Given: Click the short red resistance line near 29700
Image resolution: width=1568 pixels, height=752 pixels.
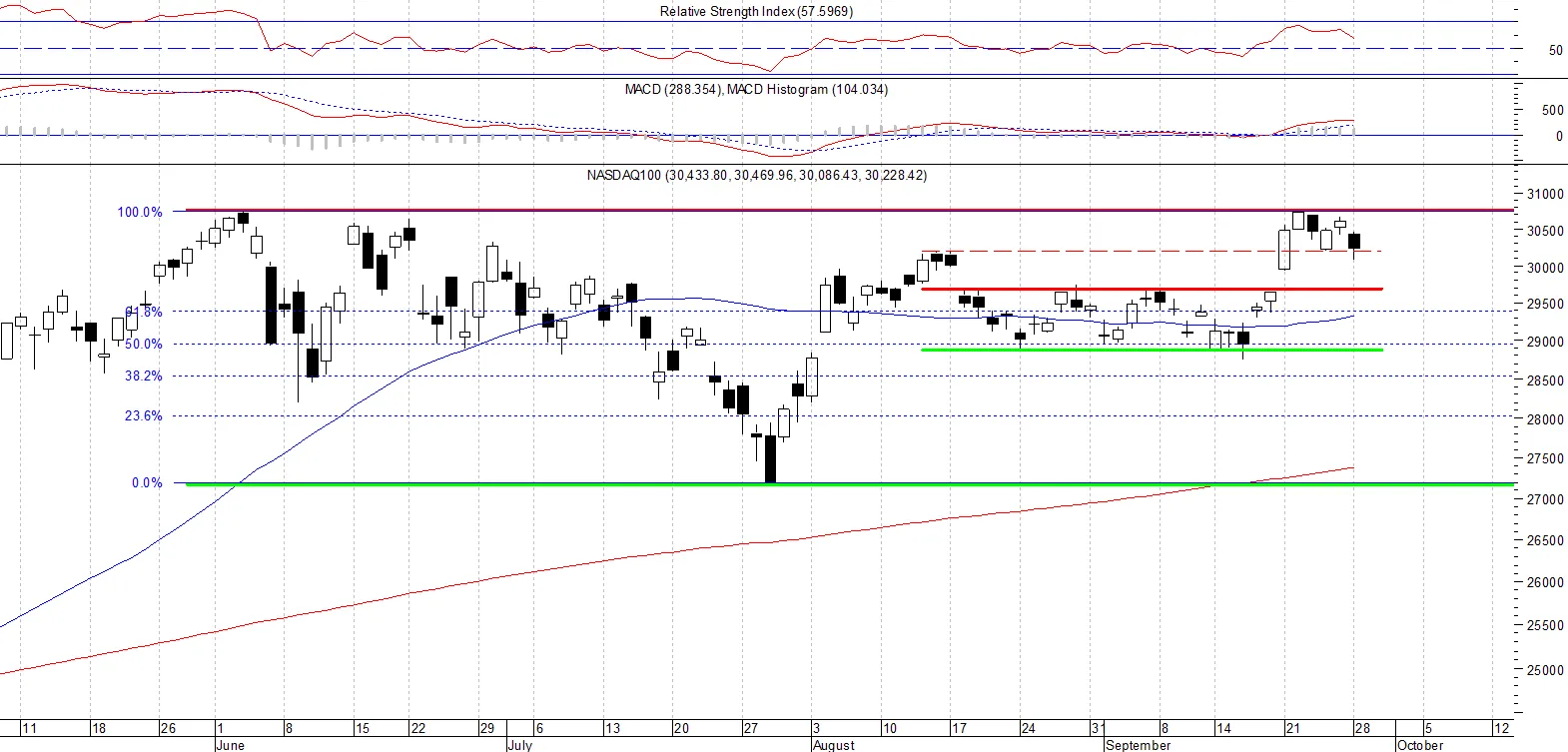Looking at the screenshot, I should 1152,289.
